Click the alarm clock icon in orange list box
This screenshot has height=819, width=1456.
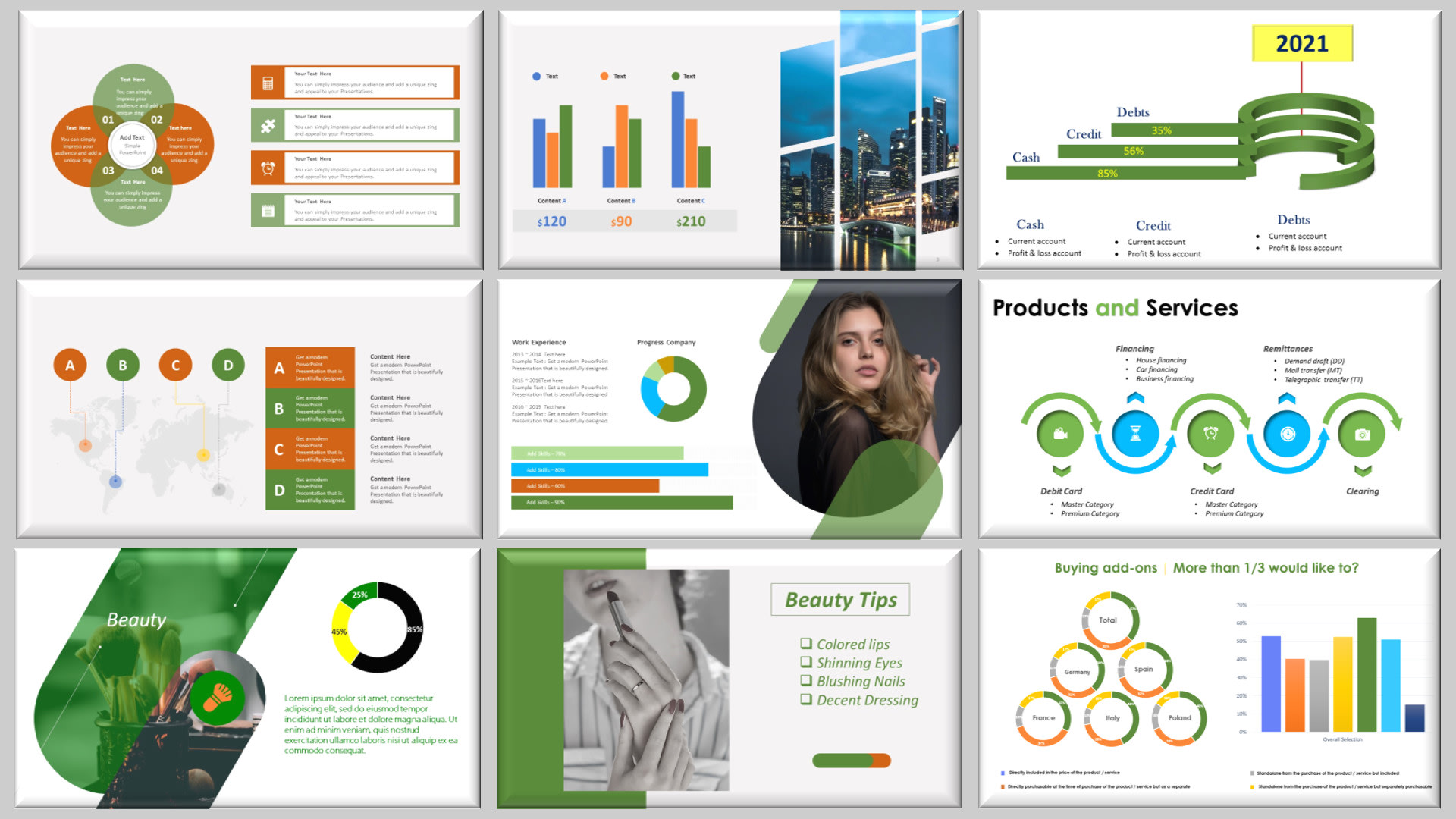(x=268, y=168)
